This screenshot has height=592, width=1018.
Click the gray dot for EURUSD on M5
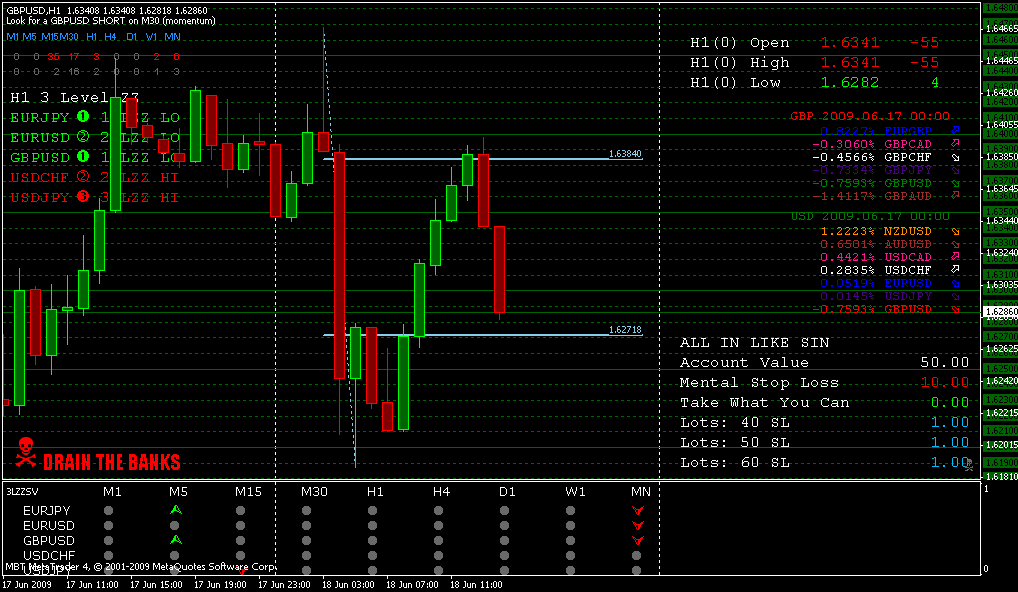click(x=175, y=526)
